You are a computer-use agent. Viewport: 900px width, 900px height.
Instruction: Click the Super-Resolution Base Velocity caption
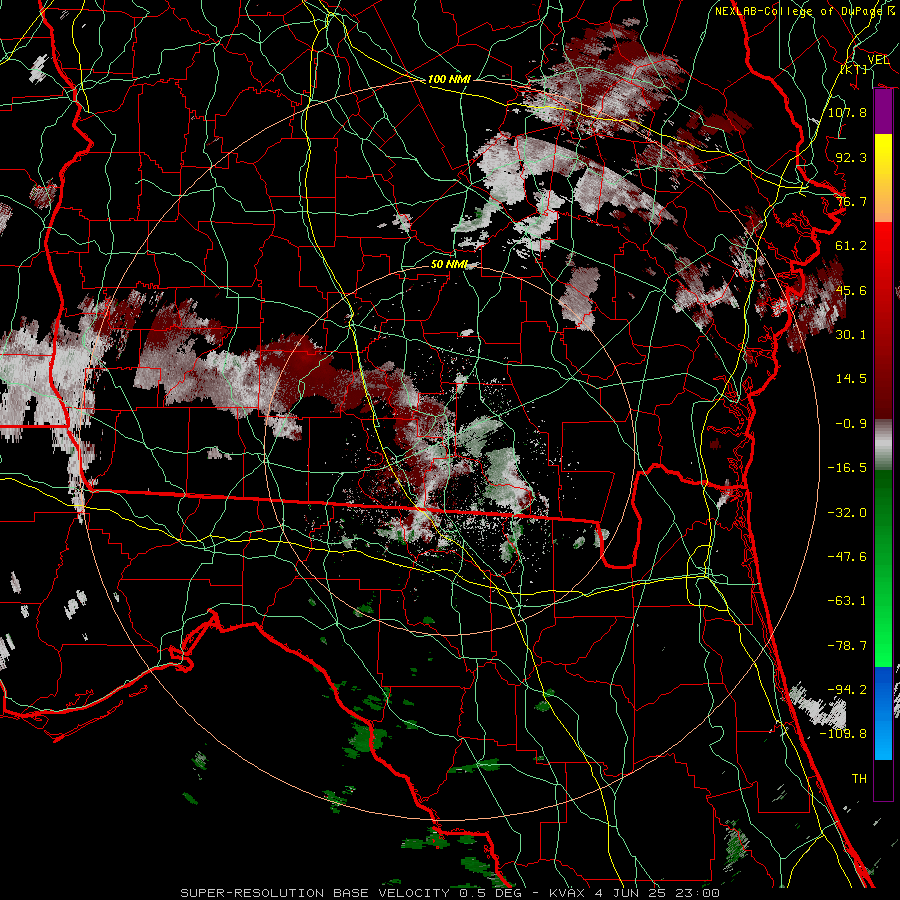click(450, 893)
